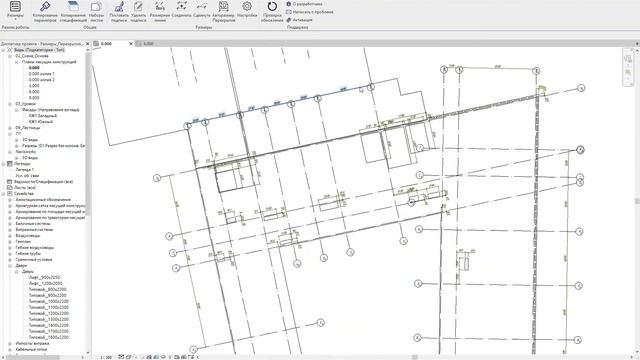
Task: Open the 6.000 plan view
Action: [34, 92]
